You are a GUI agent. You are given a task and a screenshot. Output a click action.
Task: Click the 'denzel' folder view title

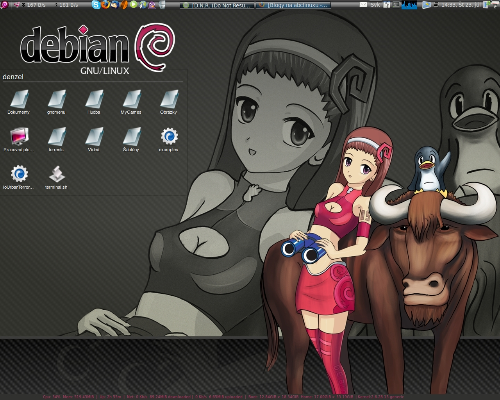pos(13,77)
